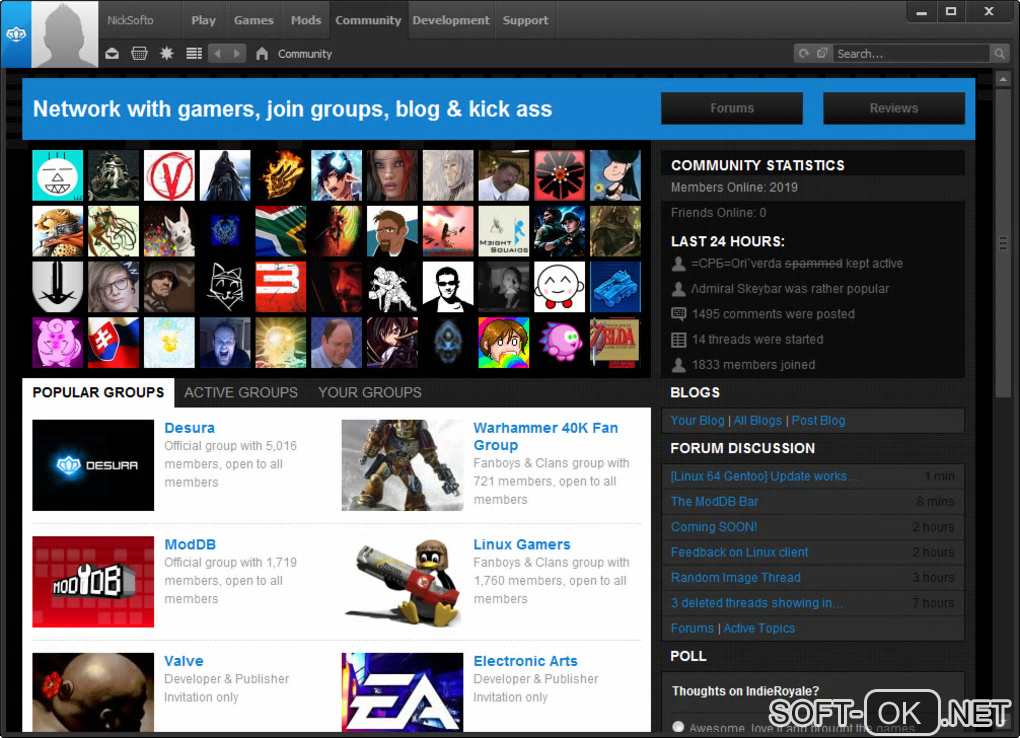The height and width of the screenshot is (738, 1020).
Task: Open the Games menu tab
Action: click(x=254, y=20)
